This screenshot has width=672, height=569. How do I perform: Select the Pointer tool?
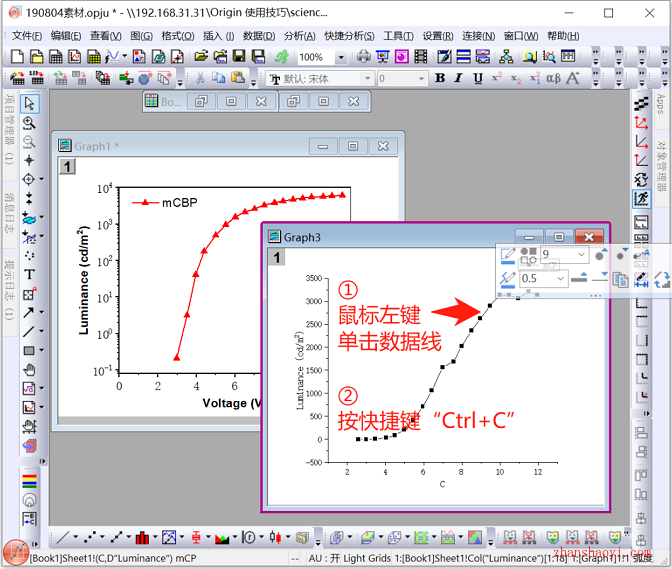[x=29, y=104]
